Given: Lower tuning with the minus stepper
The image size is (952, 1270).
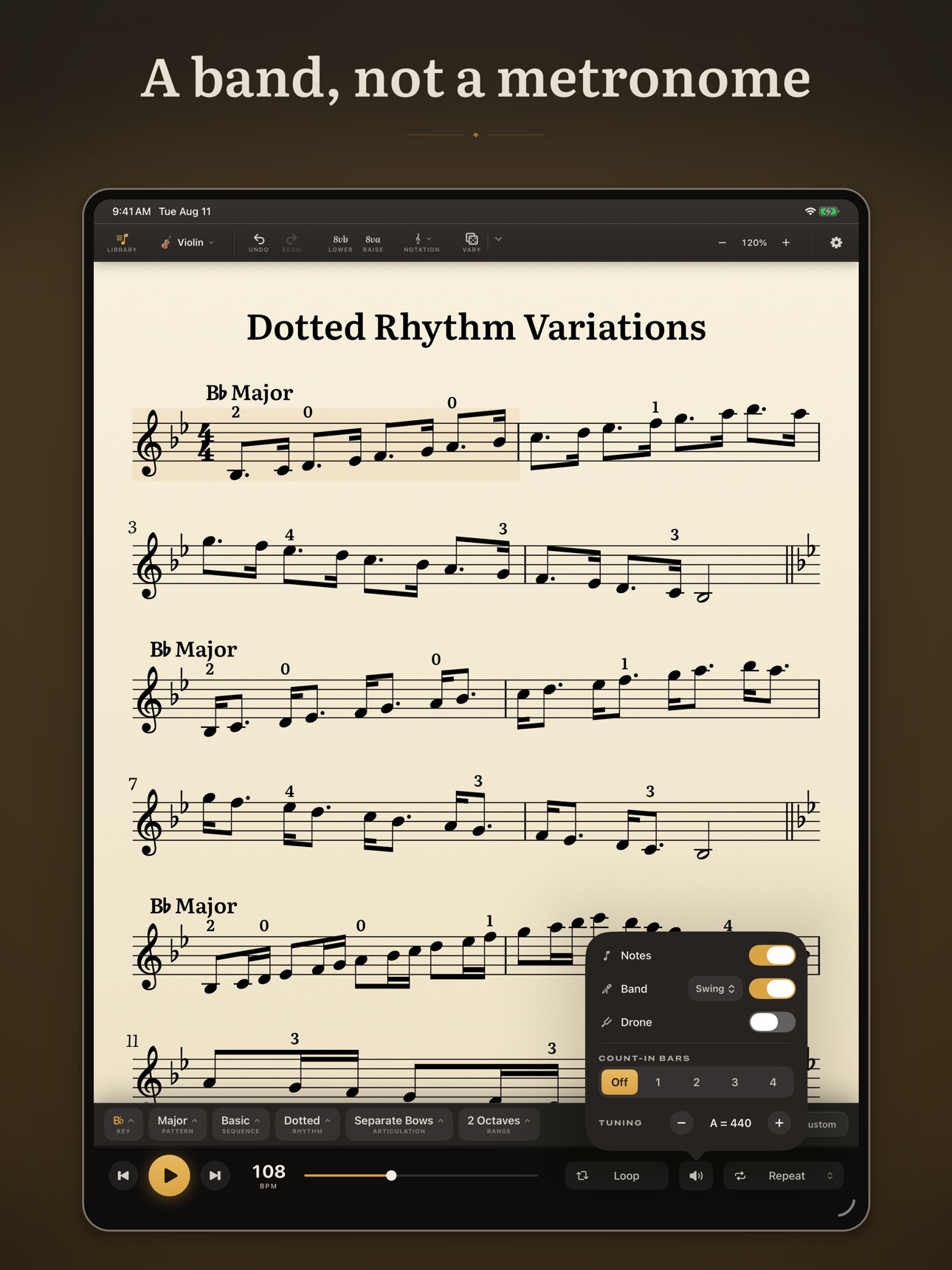Looking at the screenshot, I should (x=681, y=1123).
